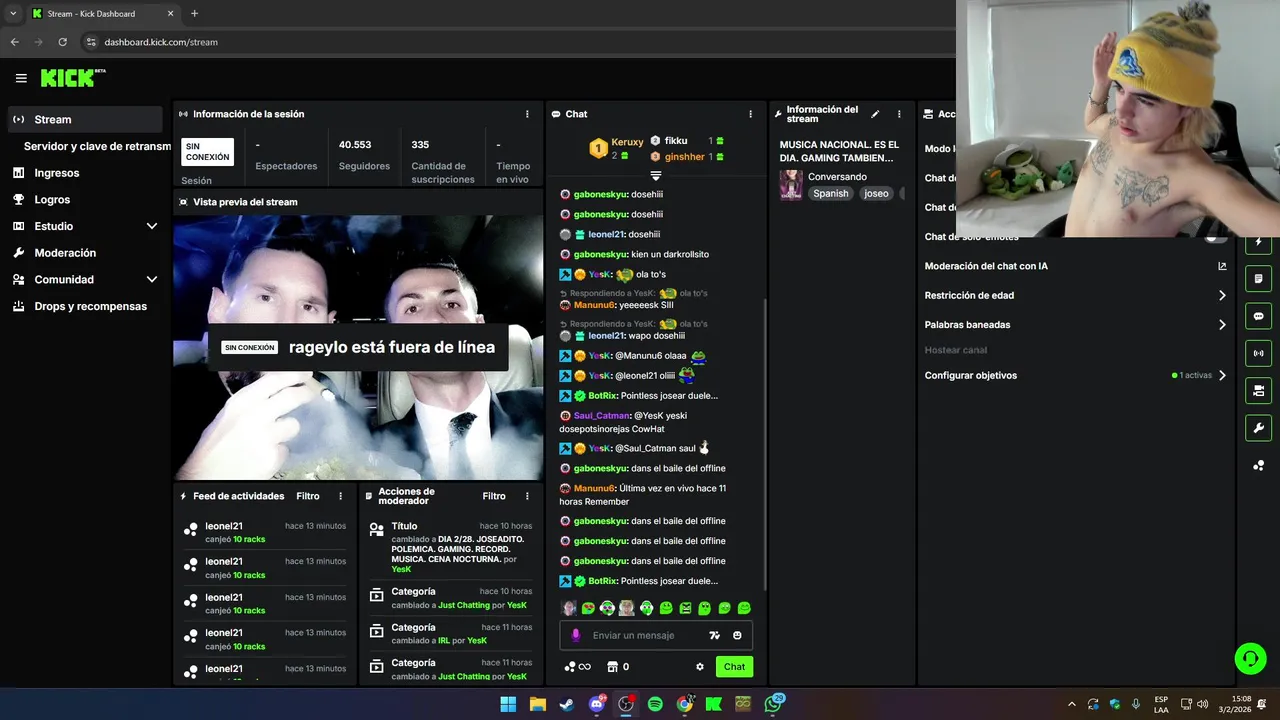Open Filtro in Feed de actividades

[308, 496]
